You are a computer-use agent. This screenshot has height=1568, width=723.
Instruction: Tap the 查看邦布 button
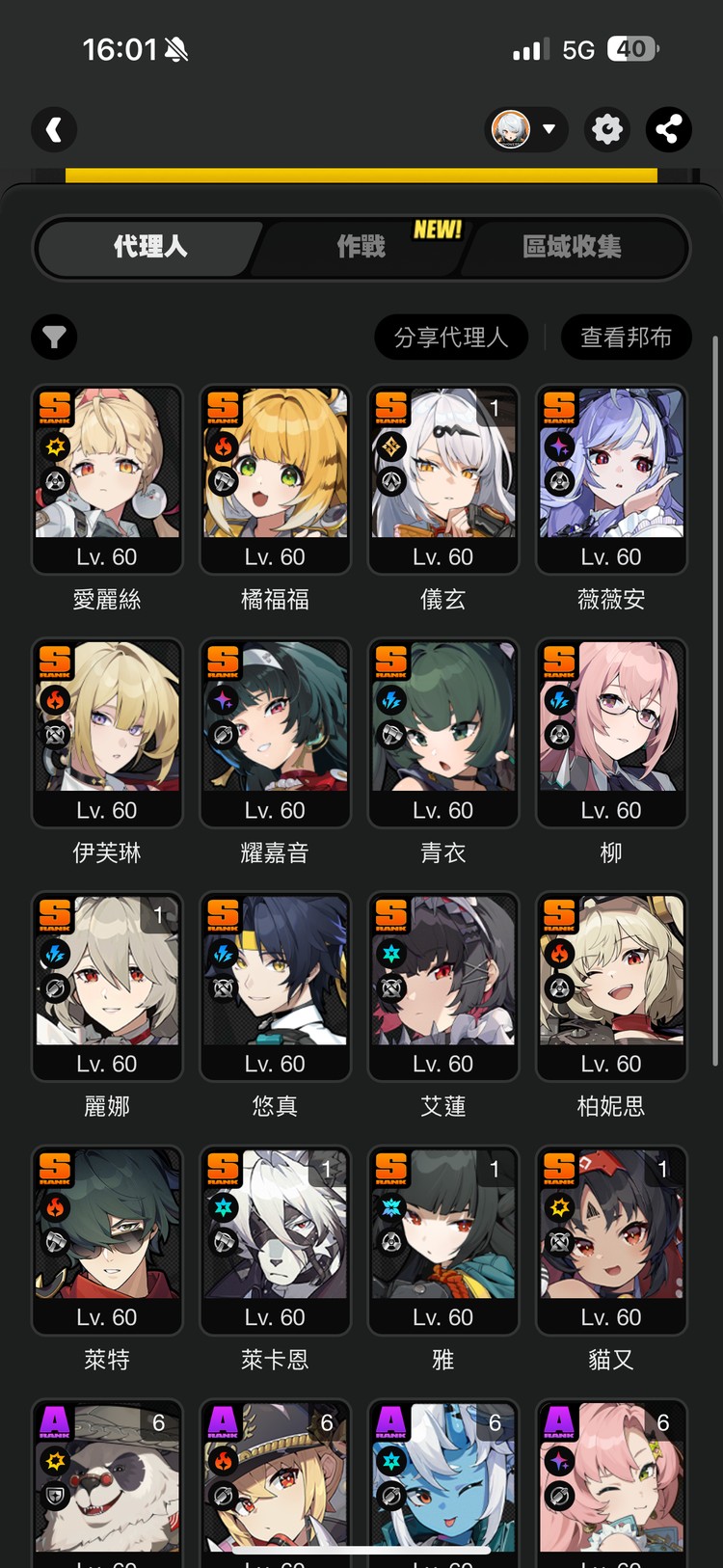[x=627, y=338]
